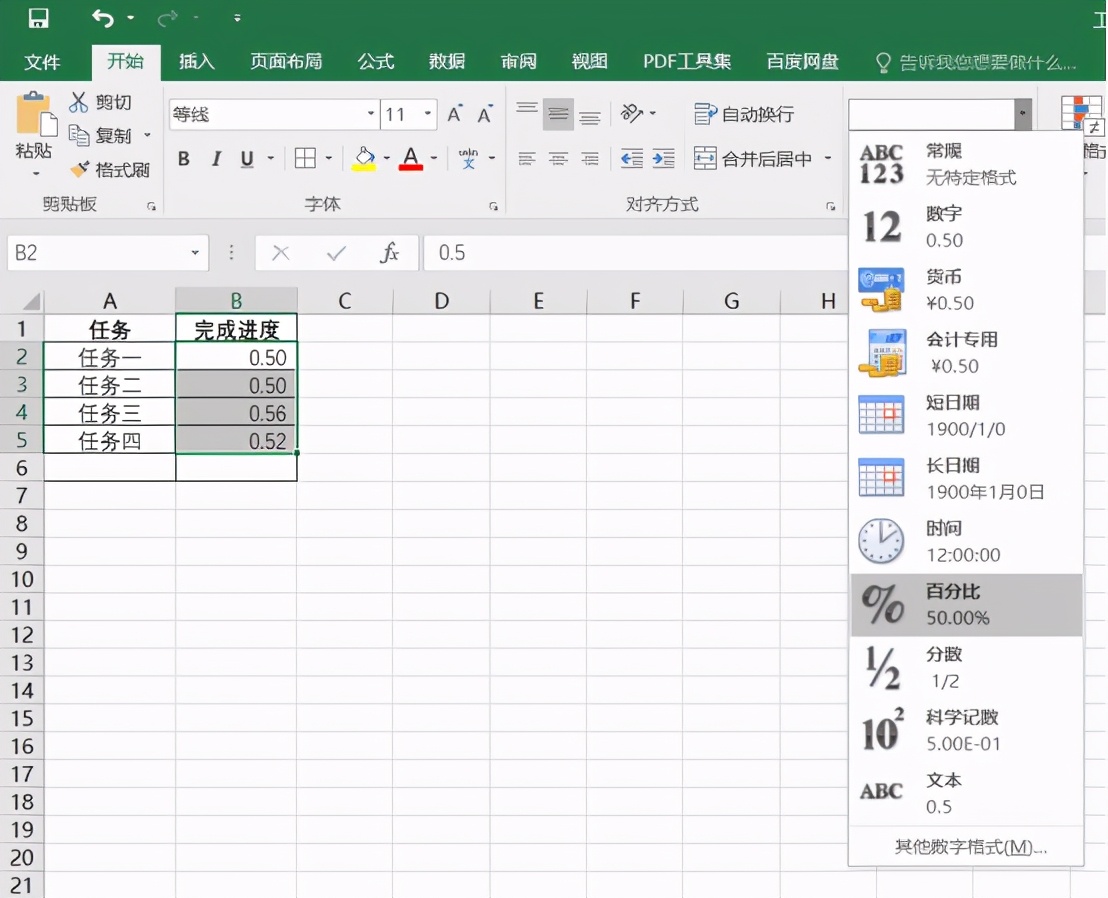Click the borders icon
Viewport: 1108px width, 898px height.
tap(305, 158)
